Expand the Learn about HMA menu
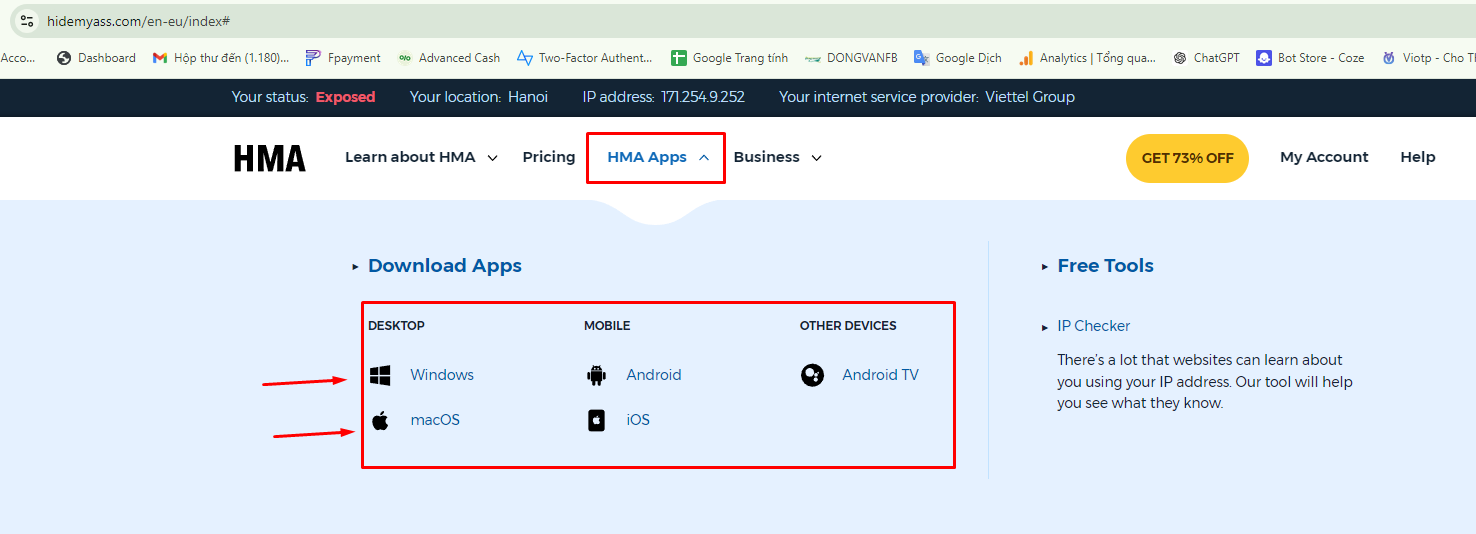Image resolution: width=1476 pixels, height=534 pixels. (x=421, y=157)
